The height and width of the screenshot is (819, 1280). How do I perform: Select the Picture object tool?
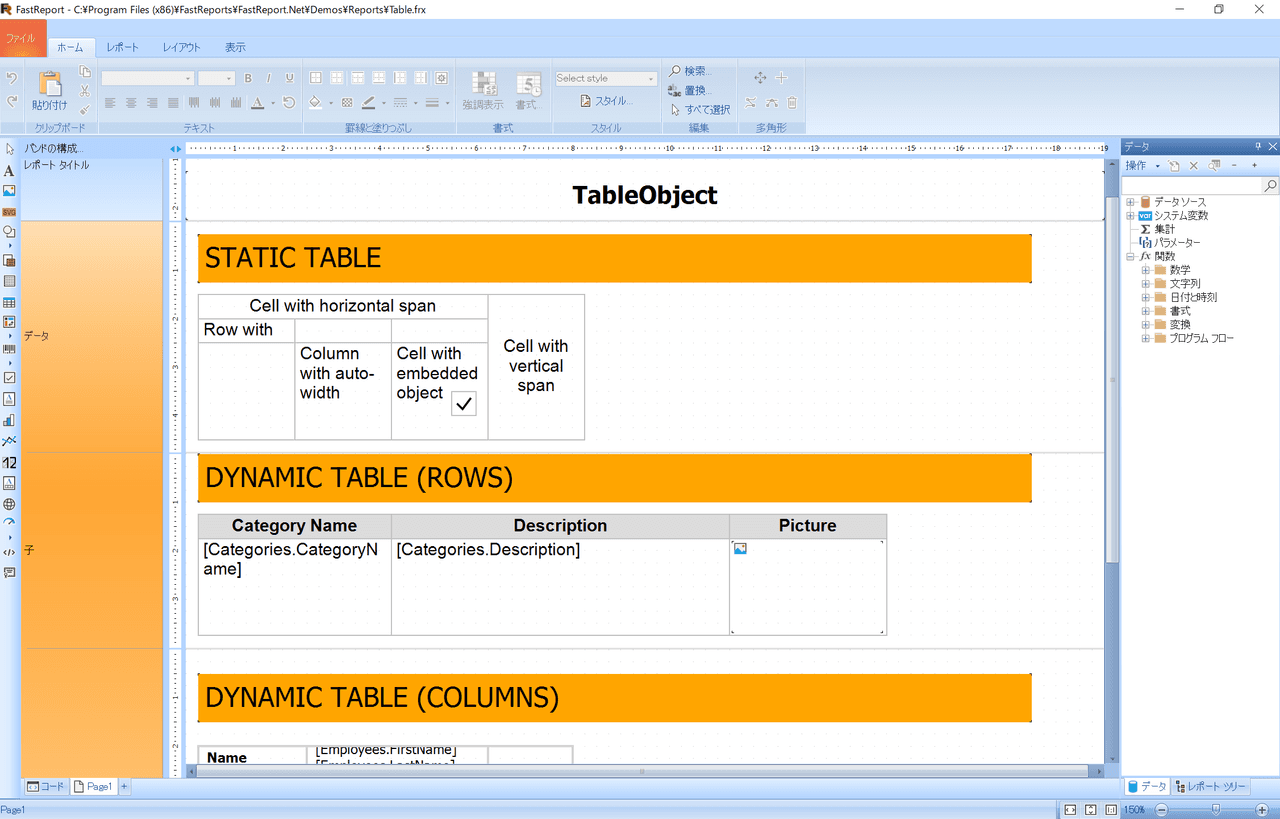(x=9, y=190)
